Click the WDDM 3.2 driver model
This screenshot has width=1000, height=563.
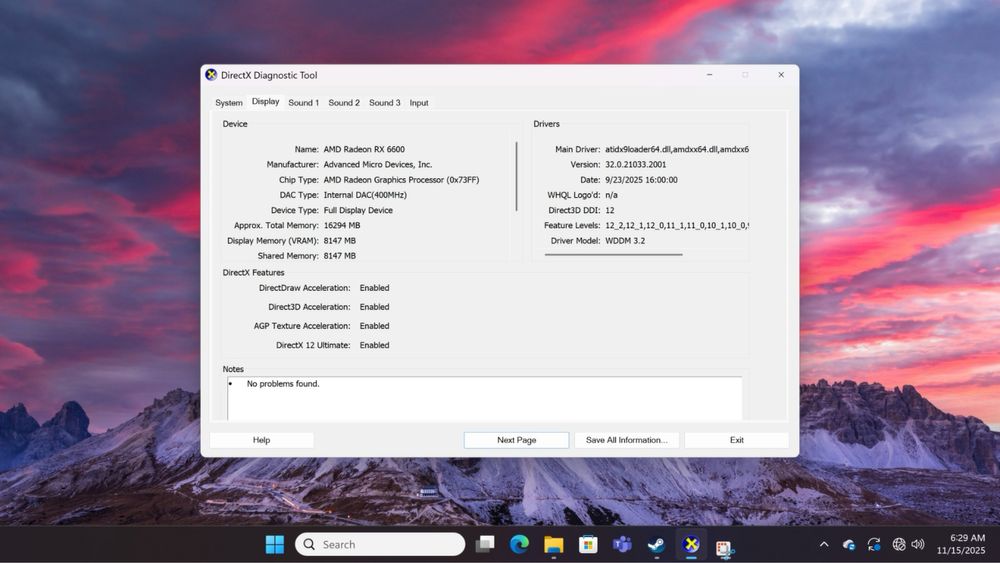click(625, 241)
